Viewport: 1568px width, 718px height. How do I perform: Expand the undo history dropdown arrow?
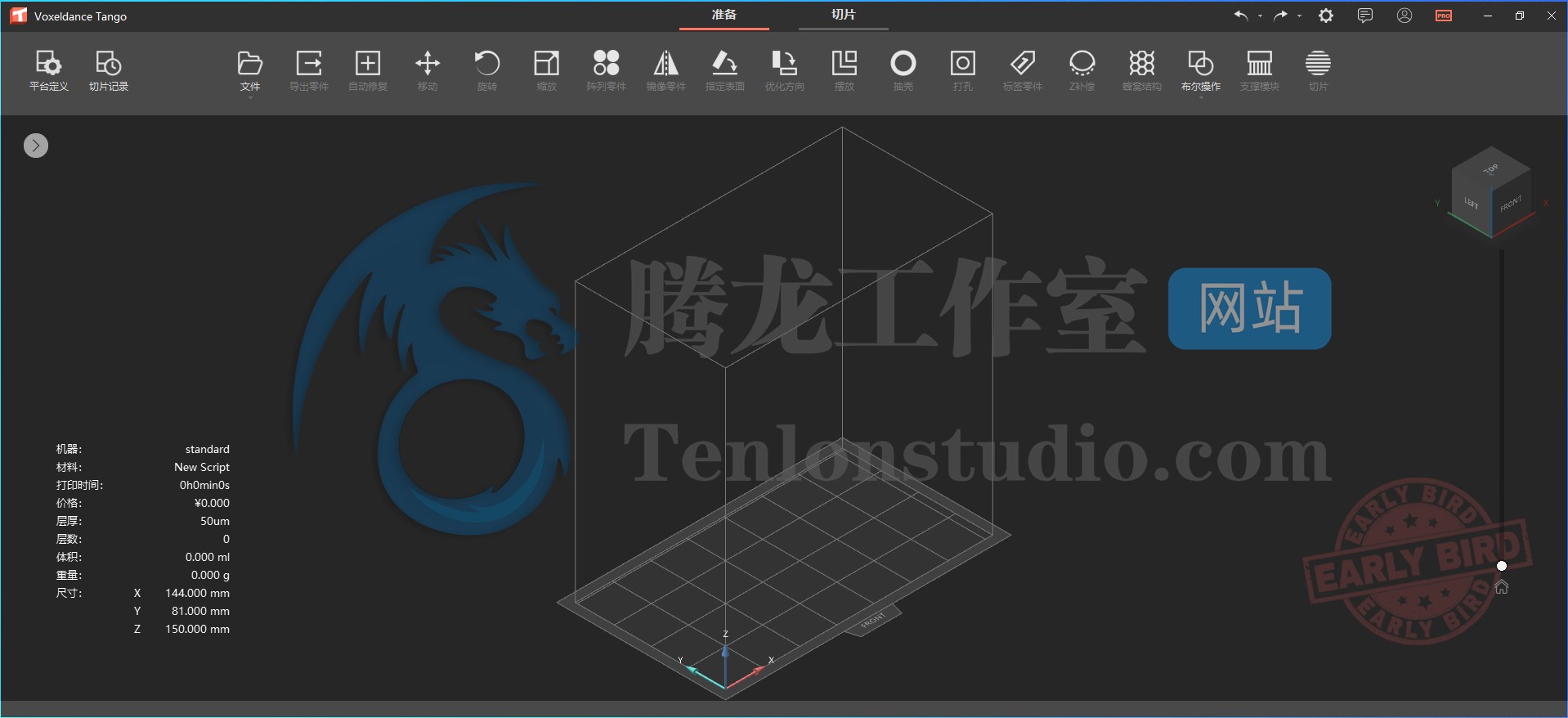pos(1260,16)
